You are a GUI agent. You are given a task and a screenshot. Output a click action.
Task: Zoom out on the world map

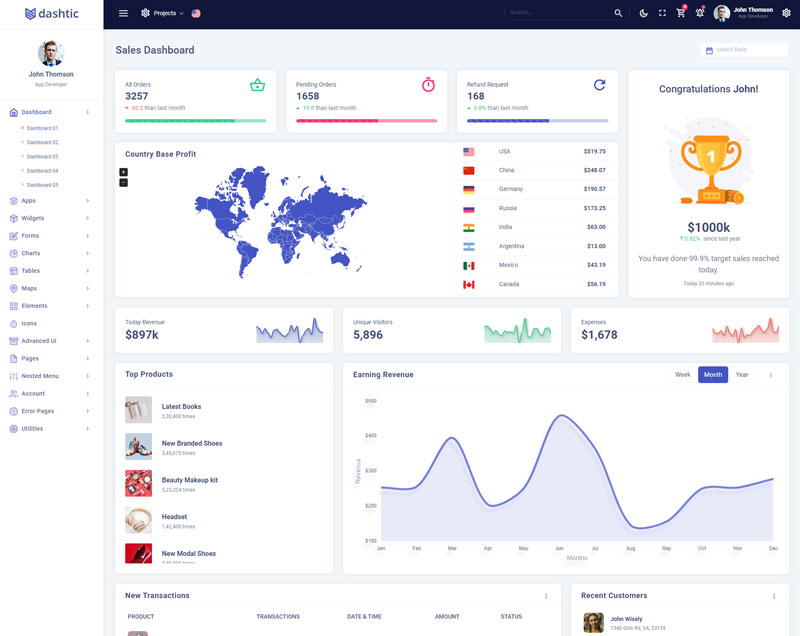click(123, 182)
